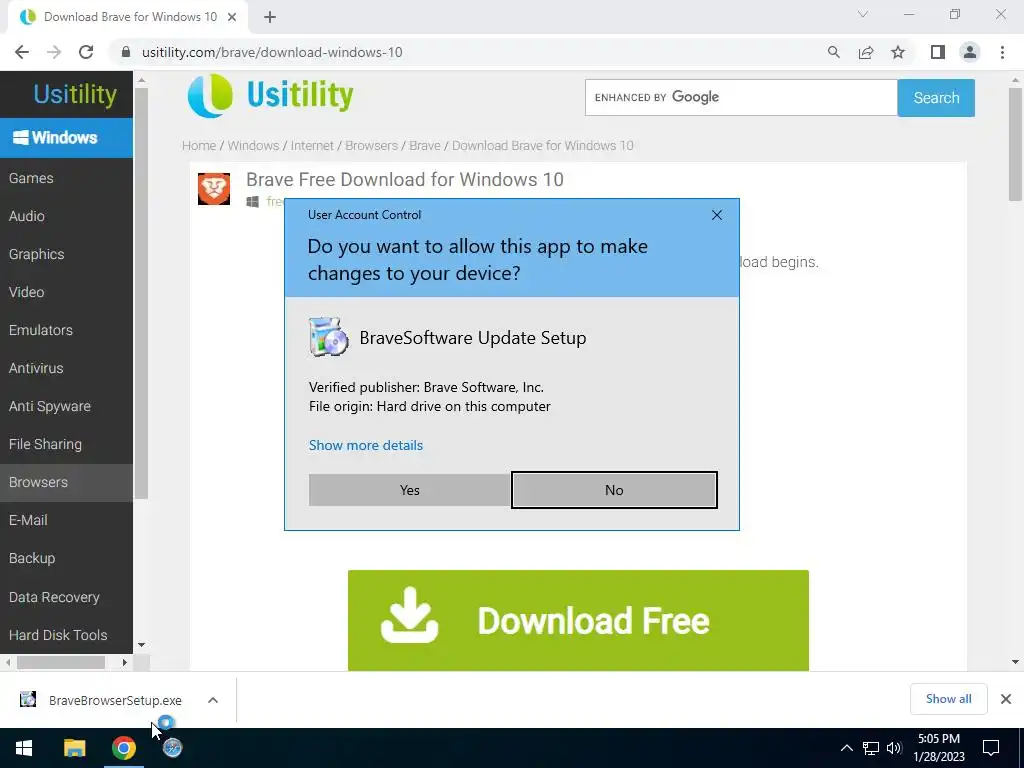The width and height of the screenshot is (1024, 768).
Task: Open Hard Disk Tools category in sidebar
Action: click(x=66, y=635)
